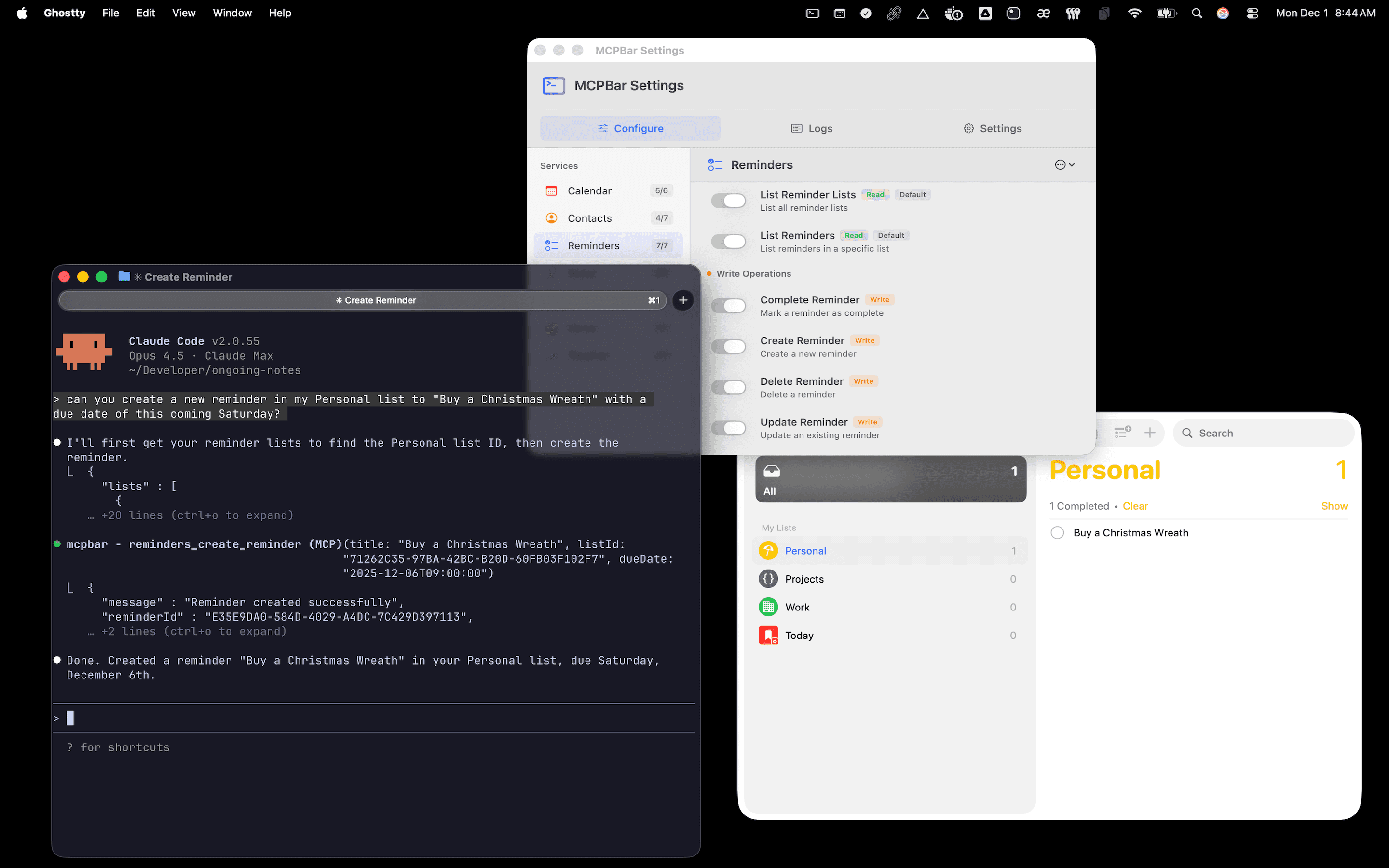Viewport: 1389px width, 868px height.
Task: Turn off the Delete Reminder write toggle
Action: click(x=728, y=387)
